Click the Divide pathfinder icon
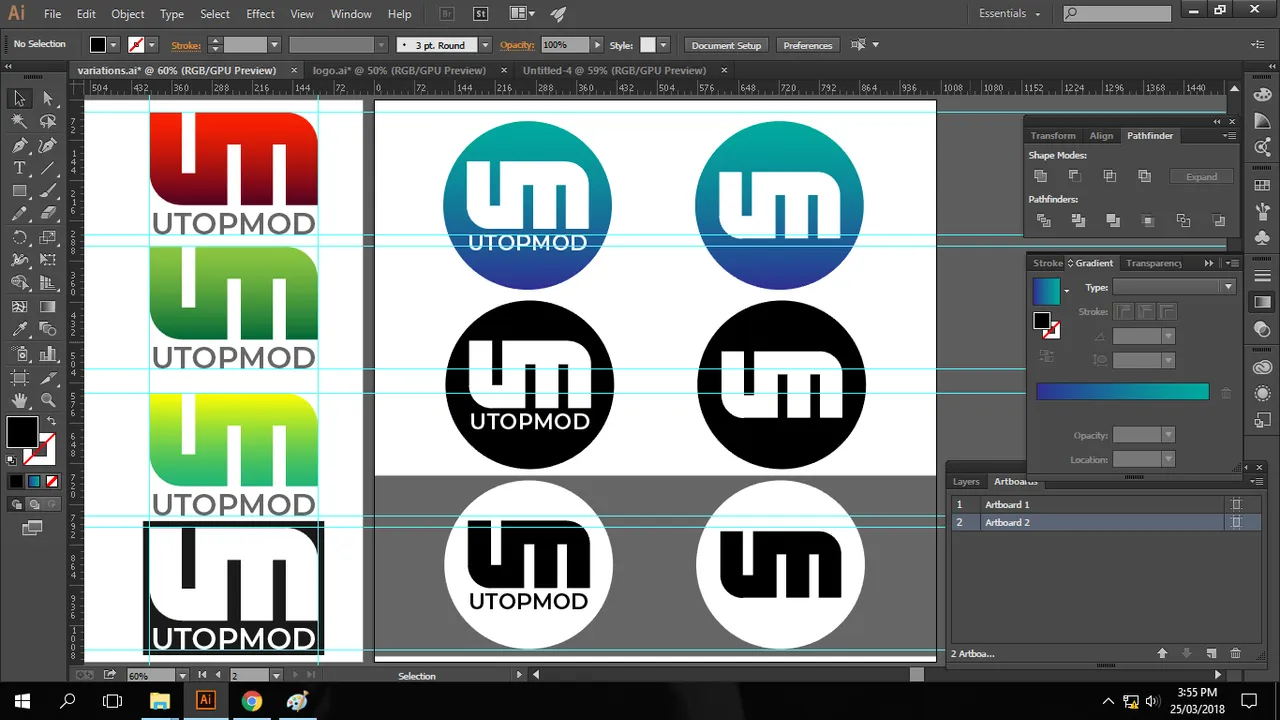The width and height of the screenshot is (1280, 720). pos(1044,220)
